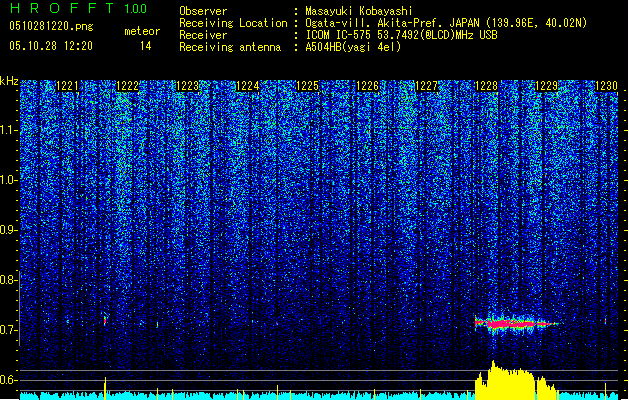This screenshot has width=629, height=400.
Task: Click the 1227 time marker
Action: click(x=426, y=86)
